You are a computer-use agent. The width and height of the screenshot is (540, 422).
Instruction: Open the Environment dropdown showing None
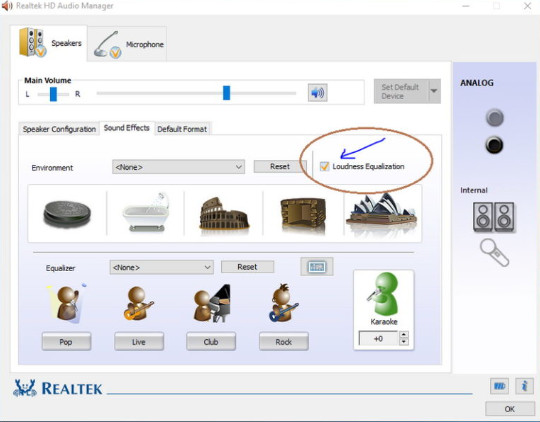178,167
